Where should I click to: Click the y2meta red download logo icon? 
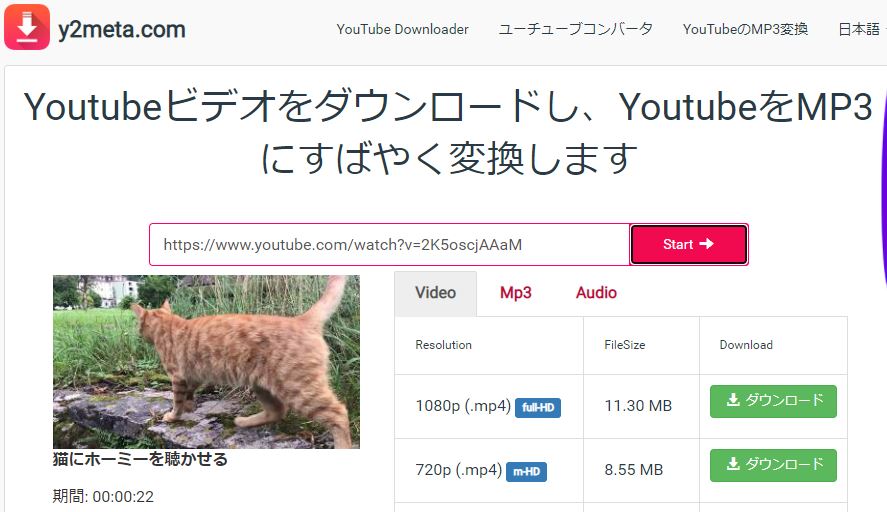(27, 27)
